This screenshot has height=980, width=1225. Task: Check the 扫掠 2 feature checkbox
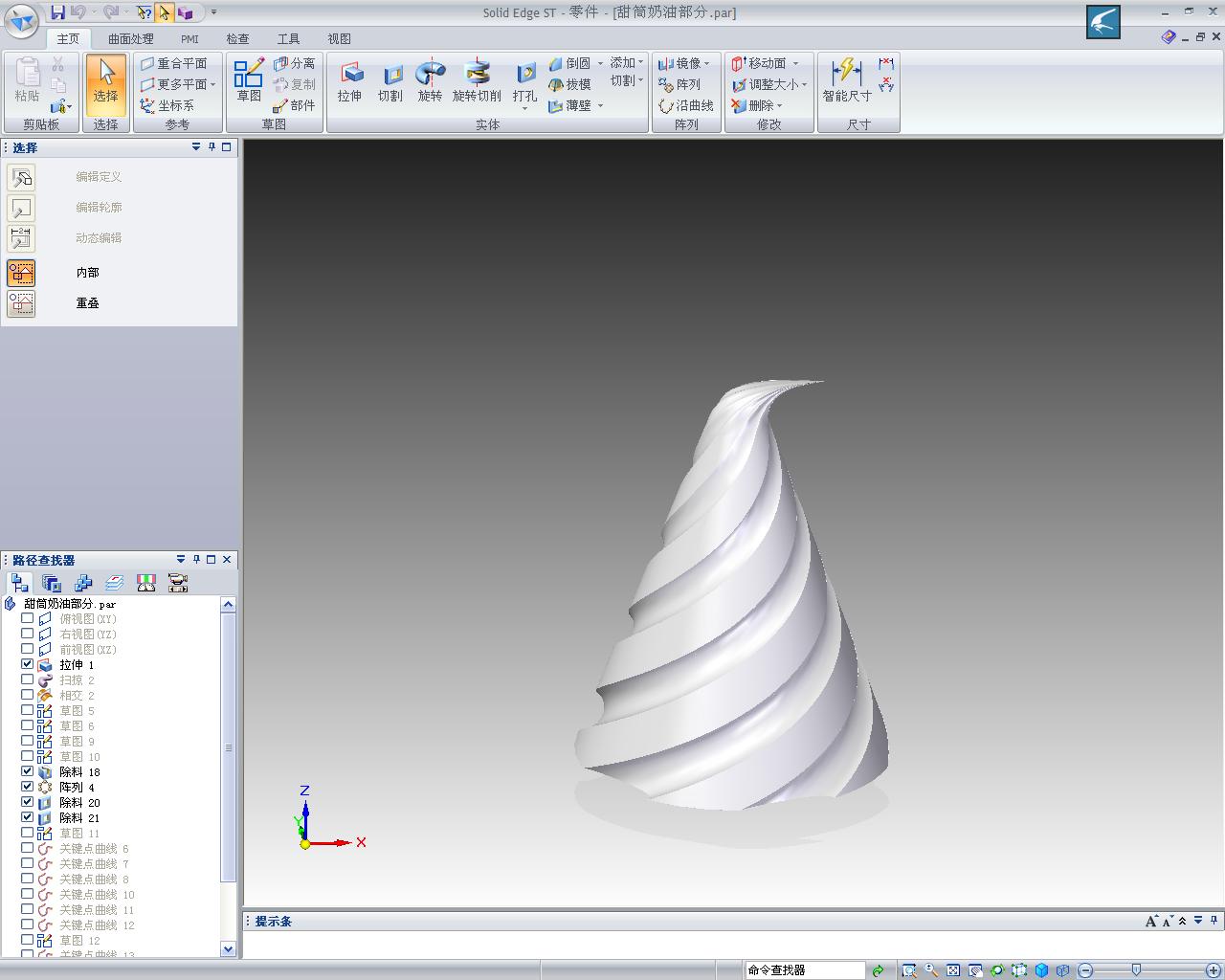tap(28, 679)
